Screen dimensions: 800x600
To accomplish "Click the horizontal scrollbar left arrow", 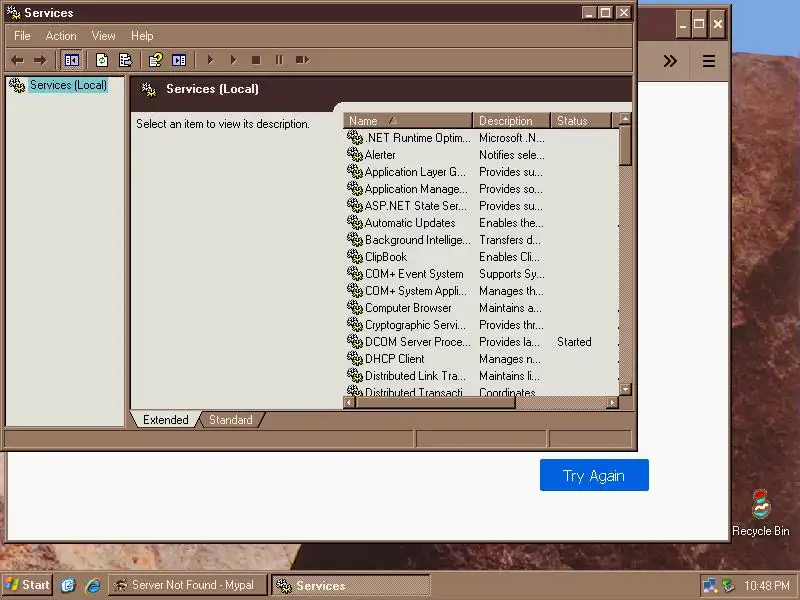I will click(349, 403).
